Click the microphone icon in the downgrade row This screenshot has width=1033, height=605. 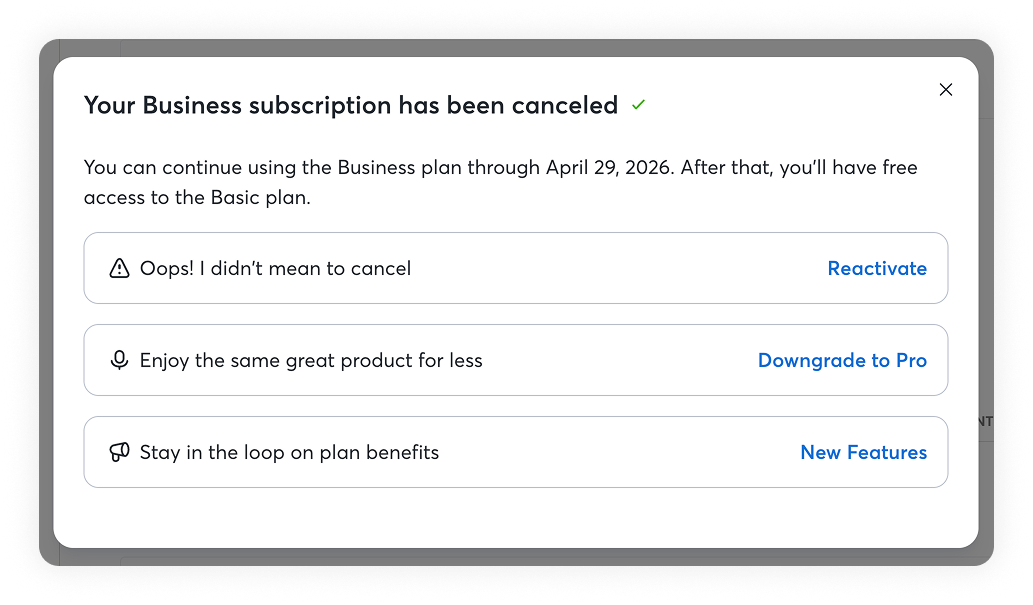[x=119, y=360]
